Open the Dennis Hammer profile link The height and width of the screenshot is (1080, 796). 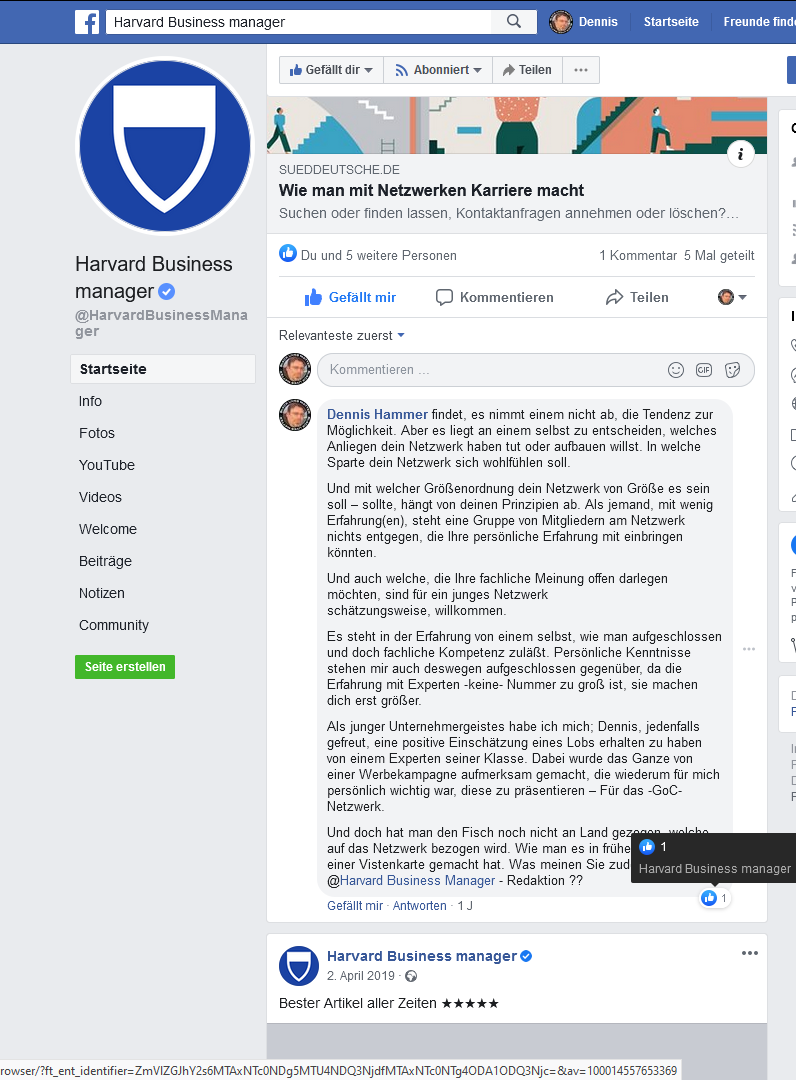377,415
